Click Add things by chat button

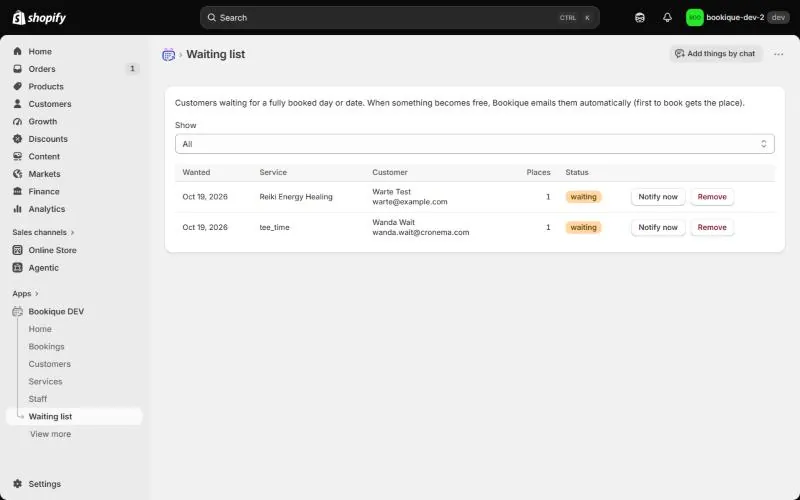[x=715, y=54]
